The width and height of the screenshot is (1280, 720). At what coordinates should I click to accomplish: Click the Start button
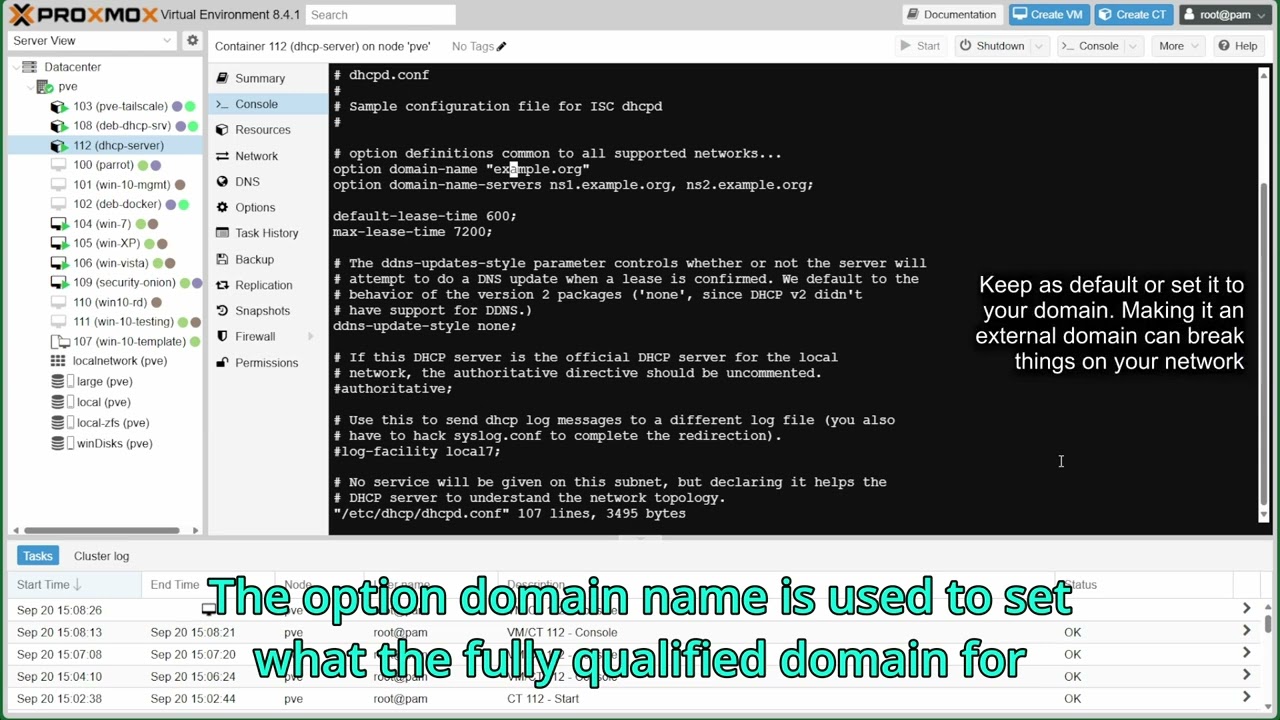click(920, 46)
